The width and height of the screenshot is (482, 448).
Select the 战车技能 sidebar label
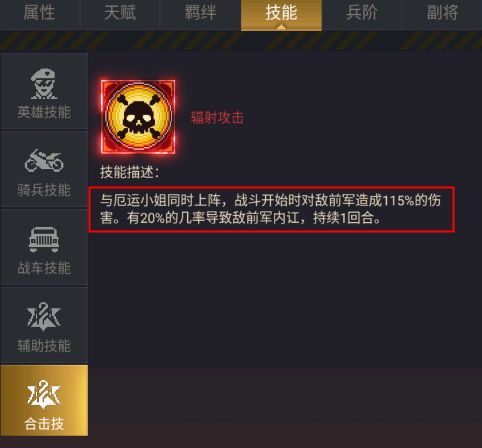(44, 268)
